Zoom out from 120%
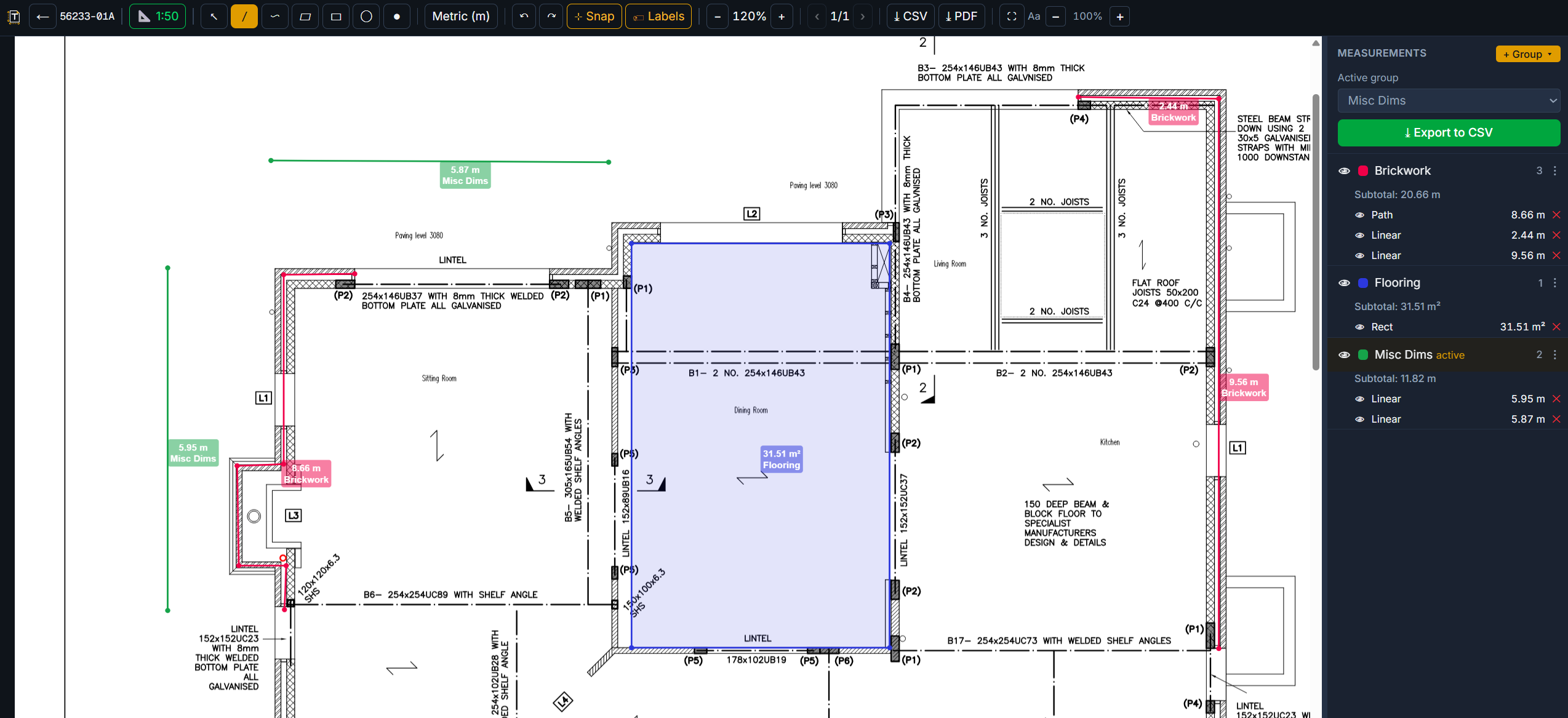The image size is (1568, 718). 718,17
